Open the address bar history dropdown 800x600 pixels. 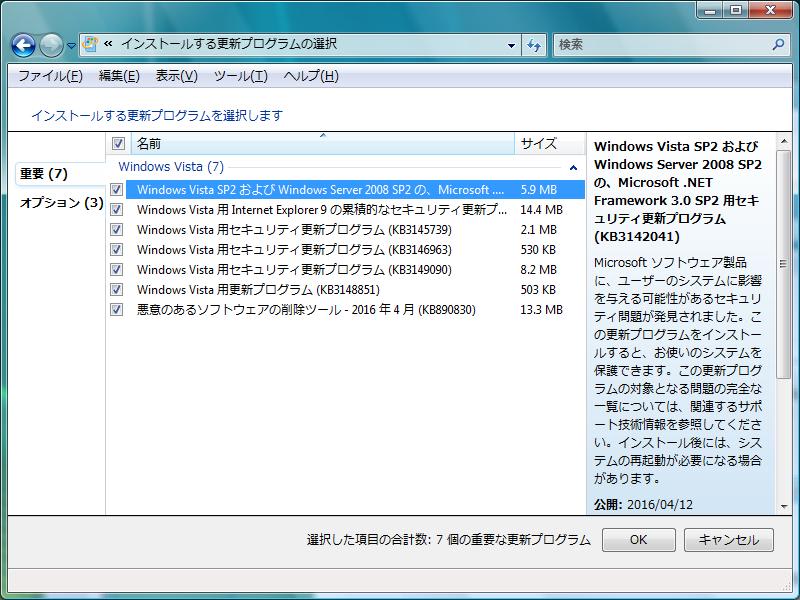point(511,45)
